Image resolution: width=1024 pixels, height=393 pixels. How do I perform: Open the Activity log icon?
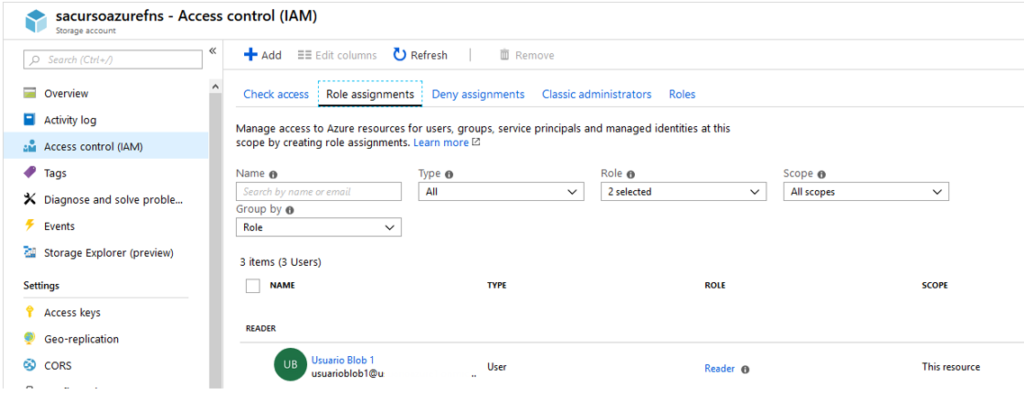point(29,120)
